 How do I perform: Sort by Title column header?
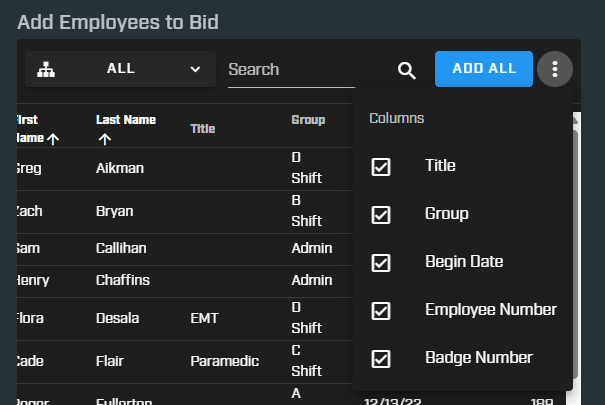click(203, 129)
